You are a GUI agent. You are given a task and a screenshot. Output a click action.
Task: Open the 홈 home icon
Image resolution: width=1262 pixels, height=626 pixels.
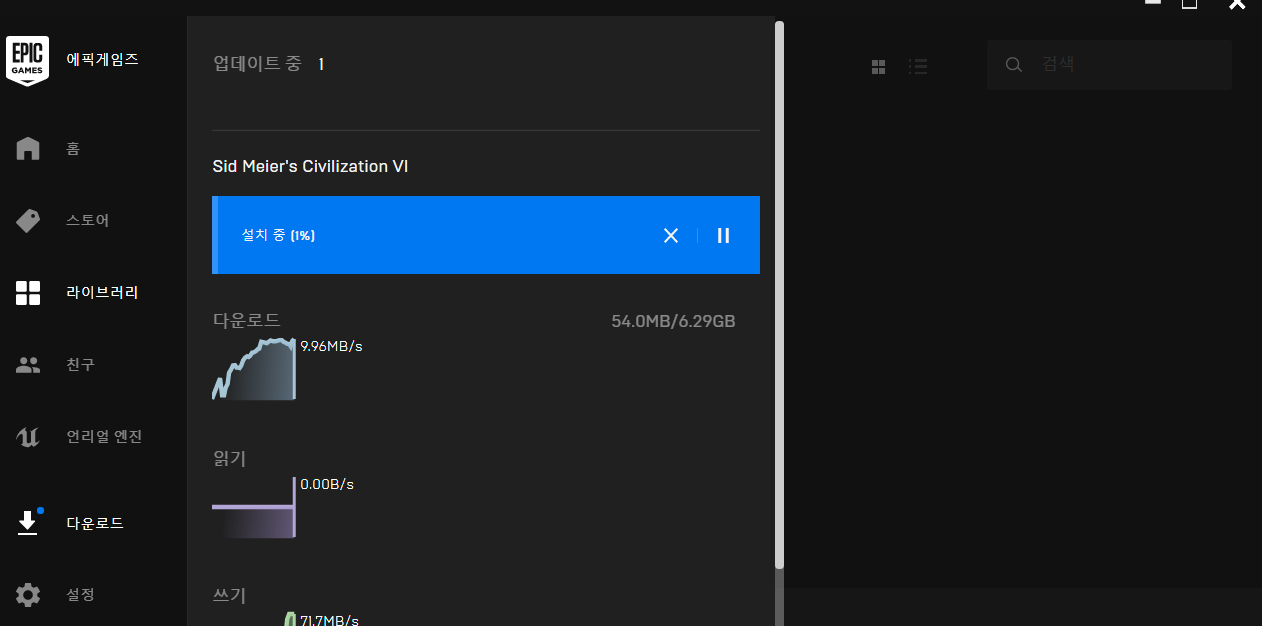[28, 149]
